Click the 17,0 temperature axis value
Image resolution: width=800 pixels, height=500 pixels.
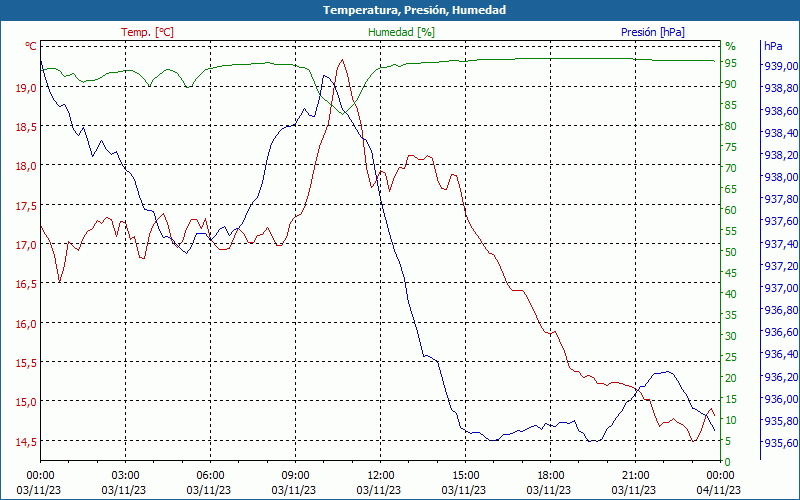26,245
